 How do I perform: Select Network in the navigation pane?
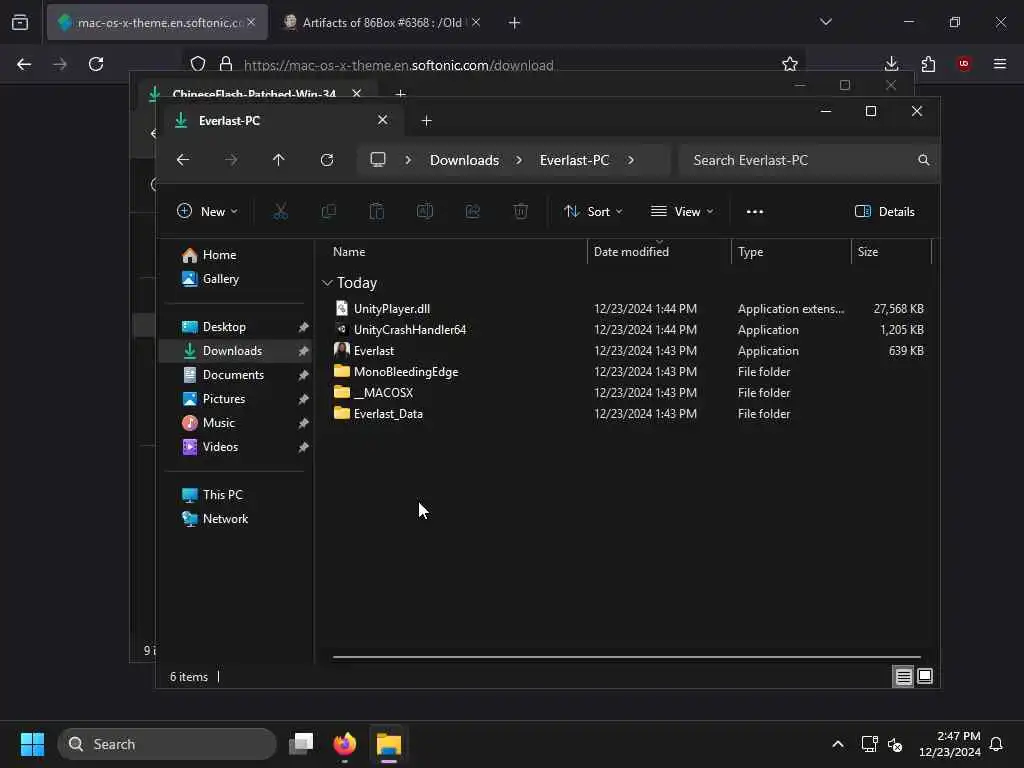coord(235,519)
